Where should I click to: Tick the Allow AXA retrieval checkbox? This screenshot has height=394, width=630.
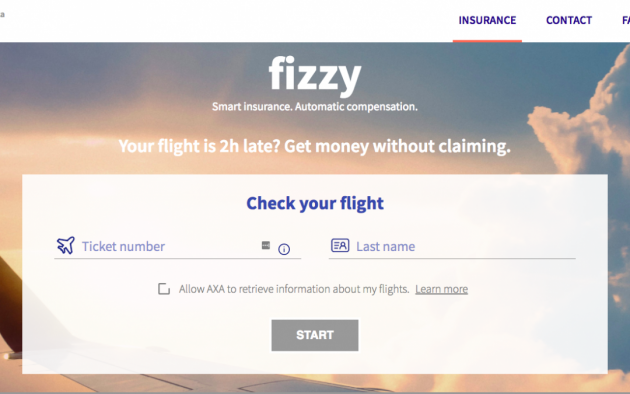(164, 289)
